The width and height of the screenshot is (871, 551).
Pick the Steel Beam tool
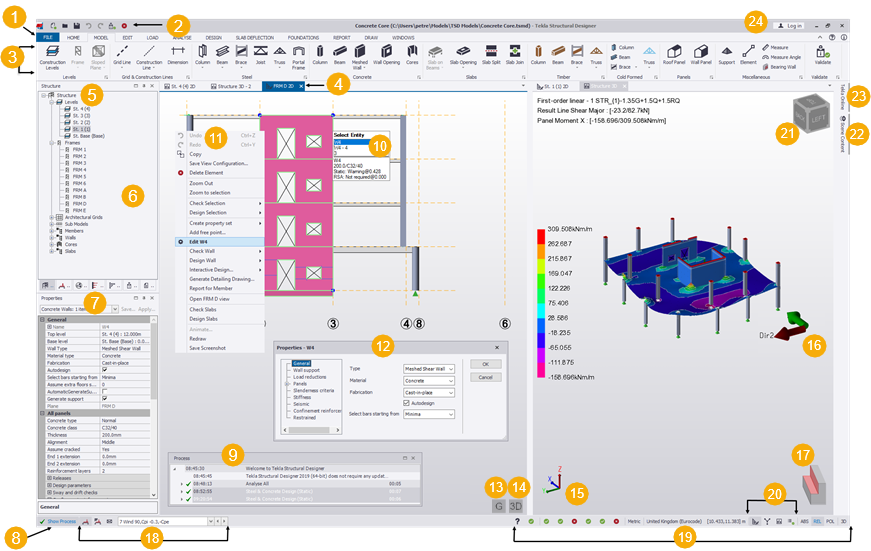coord(222,55)
